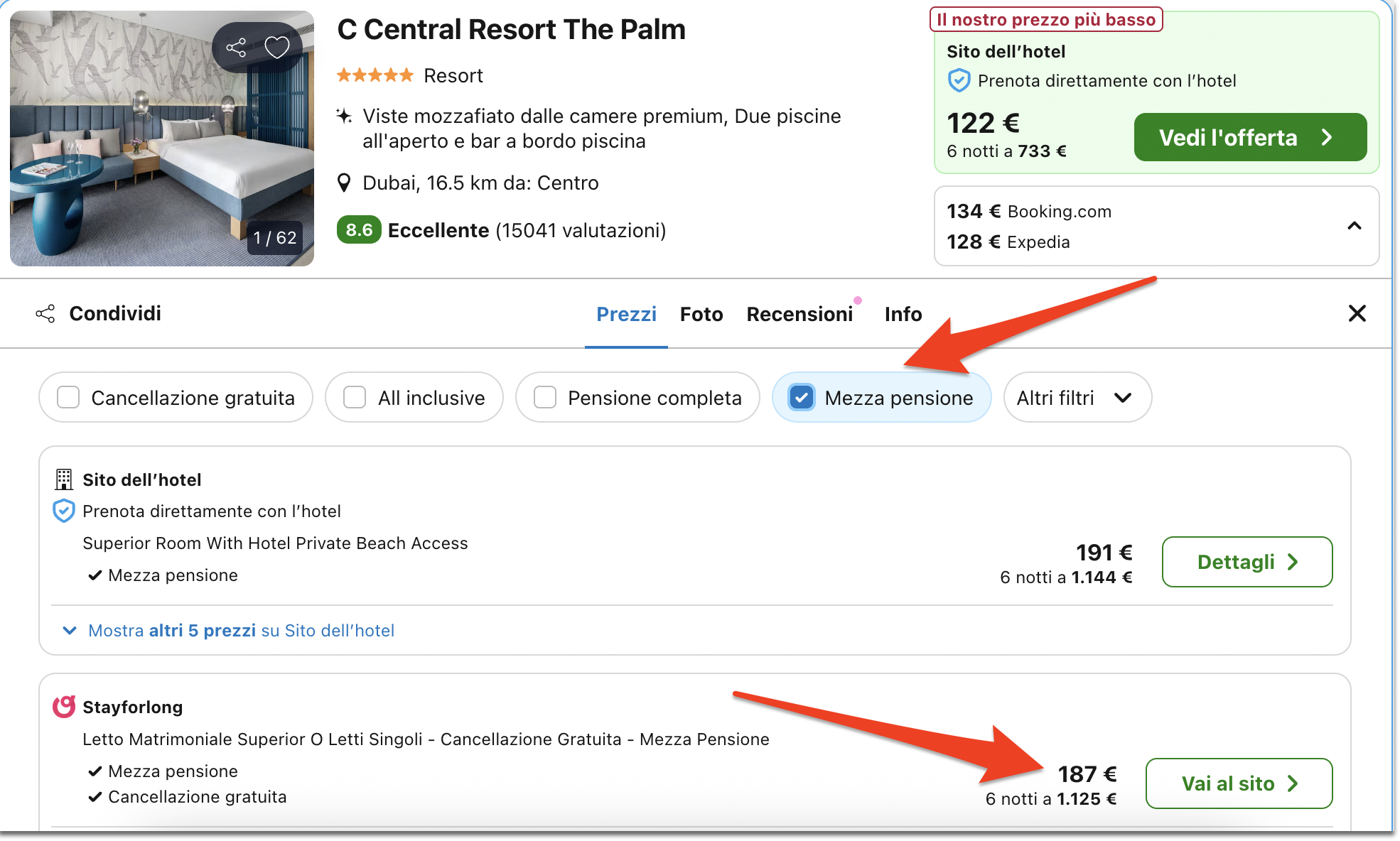Switch to the Info tab
Image resolution: width=1400 pixels, height=841 pixels.
[x=903, y=314]
